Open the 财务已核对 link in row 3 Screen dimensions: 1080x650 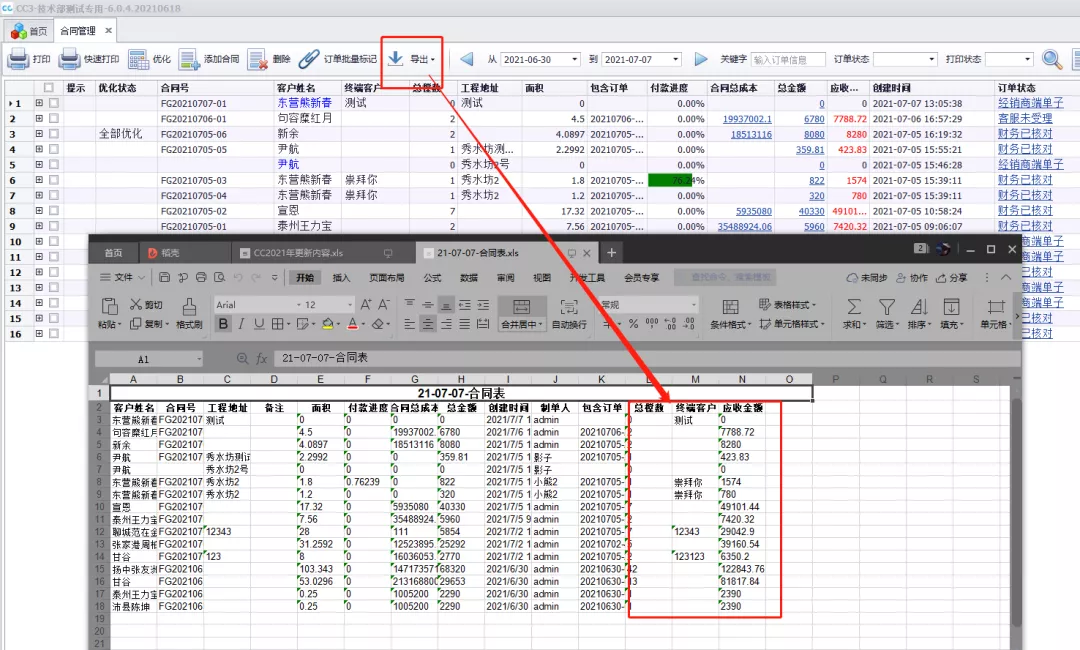pos(1025,134)
